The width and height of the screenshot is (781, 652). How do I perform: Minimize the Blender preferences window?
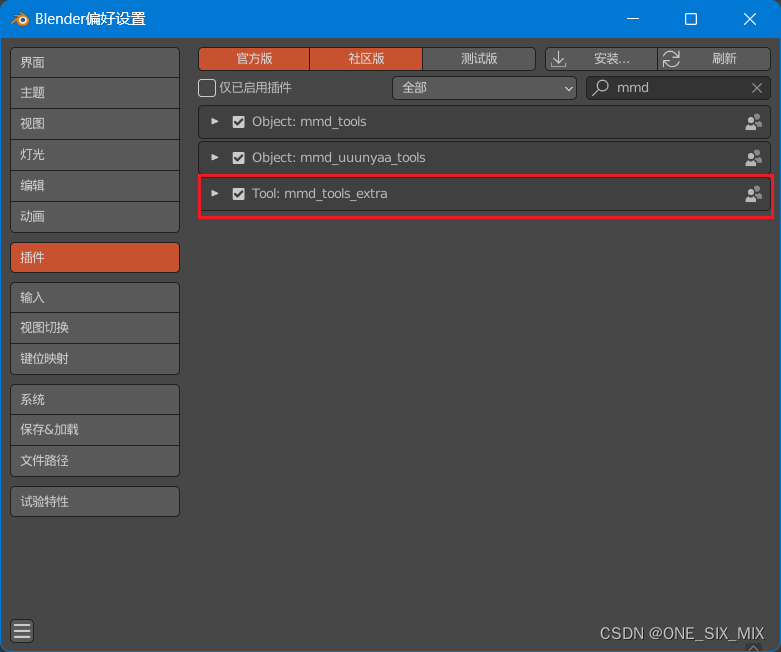pyautogui.click(x=633, y=19)
